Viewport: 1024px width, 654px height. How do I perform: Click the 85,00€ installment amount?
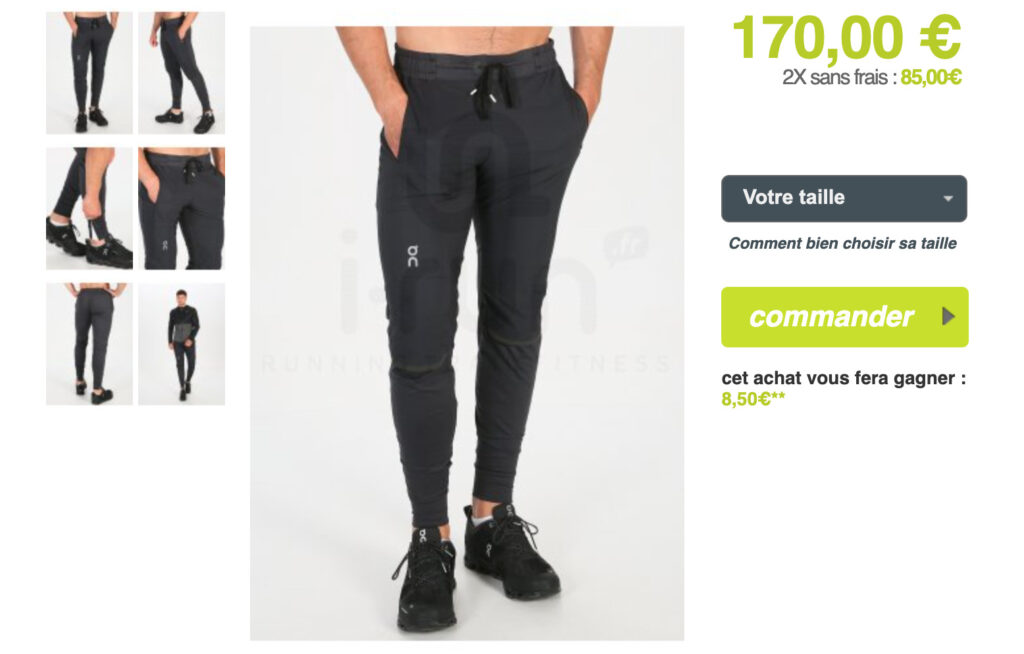coord(931,78)
